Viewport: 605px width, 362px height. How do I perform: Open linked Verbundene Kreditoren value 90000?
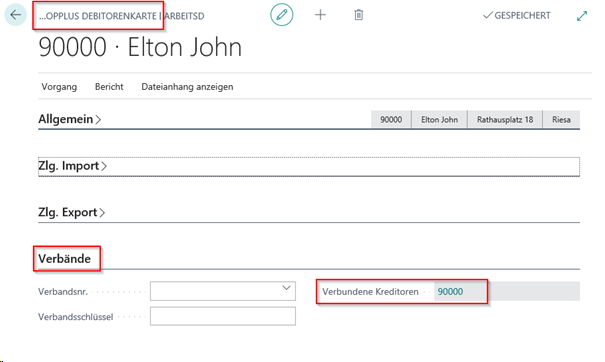point(450,292)
